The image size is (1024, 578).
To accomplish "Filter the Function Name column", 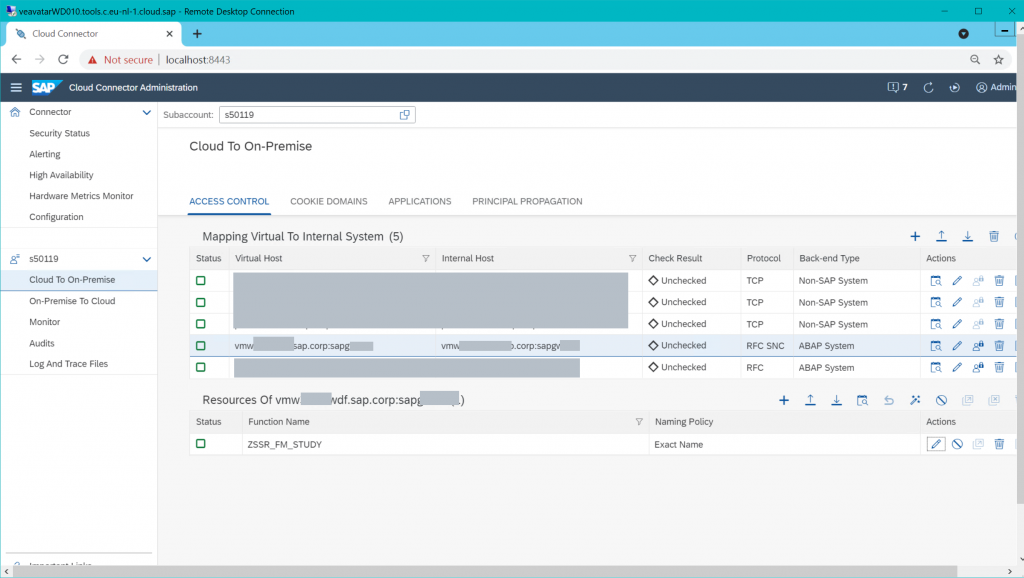I will tap(639, 422).
